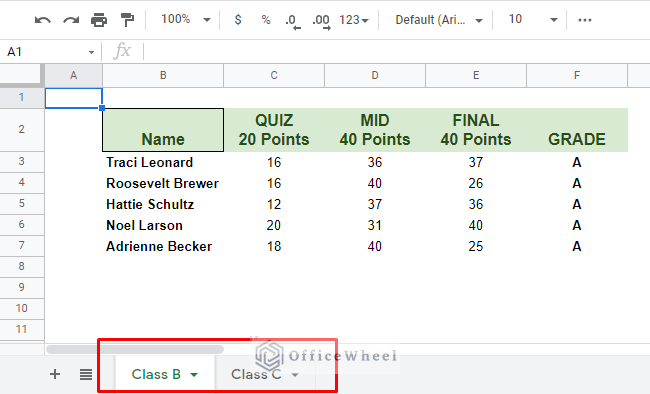This screenshot has height=394, width=650.
Task: Click the MID 40 Points header cell
Action: point(375,130)
